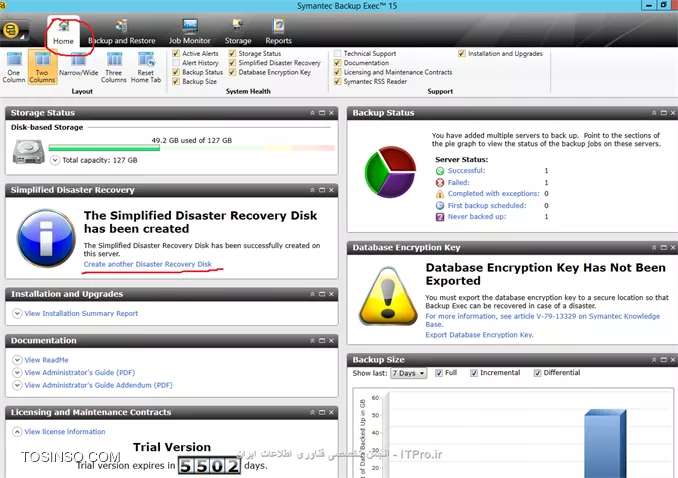678x478 pixels.
Task: Enable the Technical Support checkbox
Action: (337, 54)
